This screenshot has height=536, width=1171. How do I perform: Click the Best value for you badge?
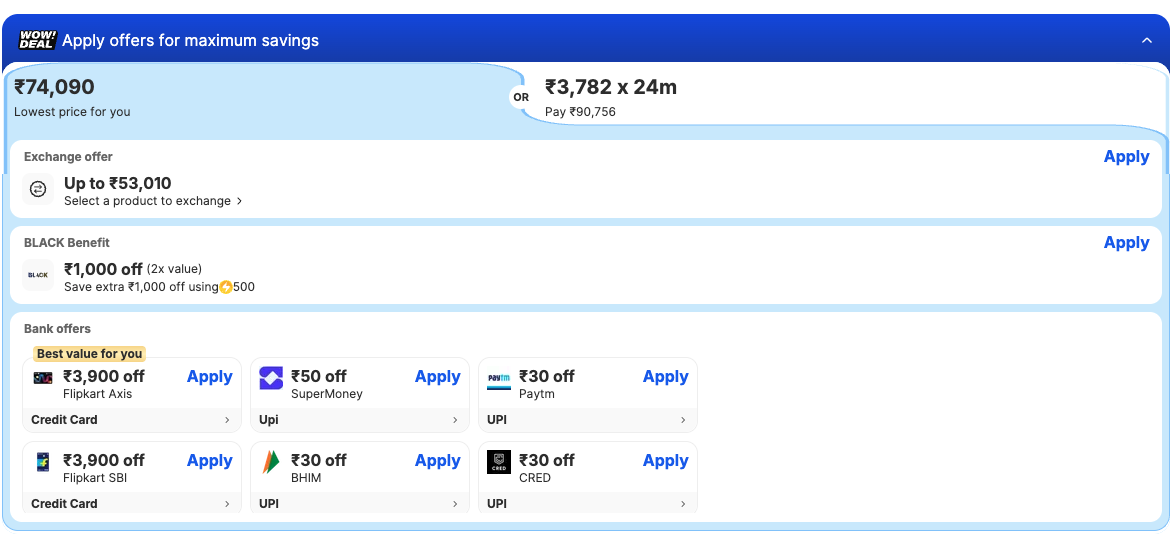pos(89,354)
